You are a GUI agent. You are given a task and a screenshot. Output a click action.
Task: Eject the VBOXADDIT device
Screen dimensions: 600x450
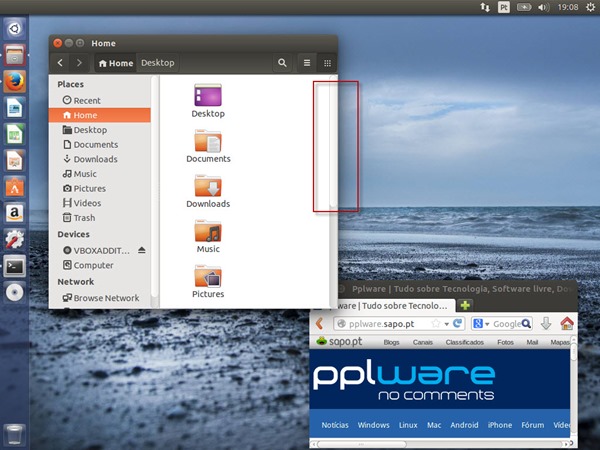coord(142,250)
